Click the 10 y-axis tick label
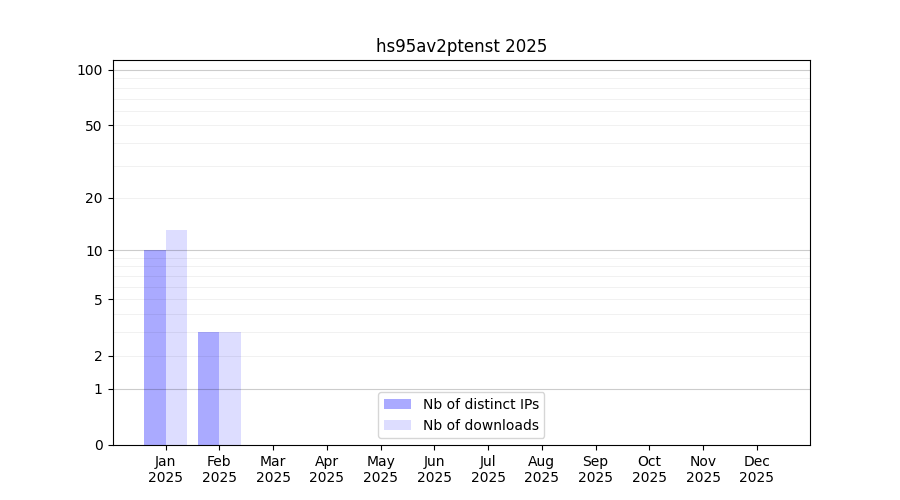900x500 pixels. (94, 251)
